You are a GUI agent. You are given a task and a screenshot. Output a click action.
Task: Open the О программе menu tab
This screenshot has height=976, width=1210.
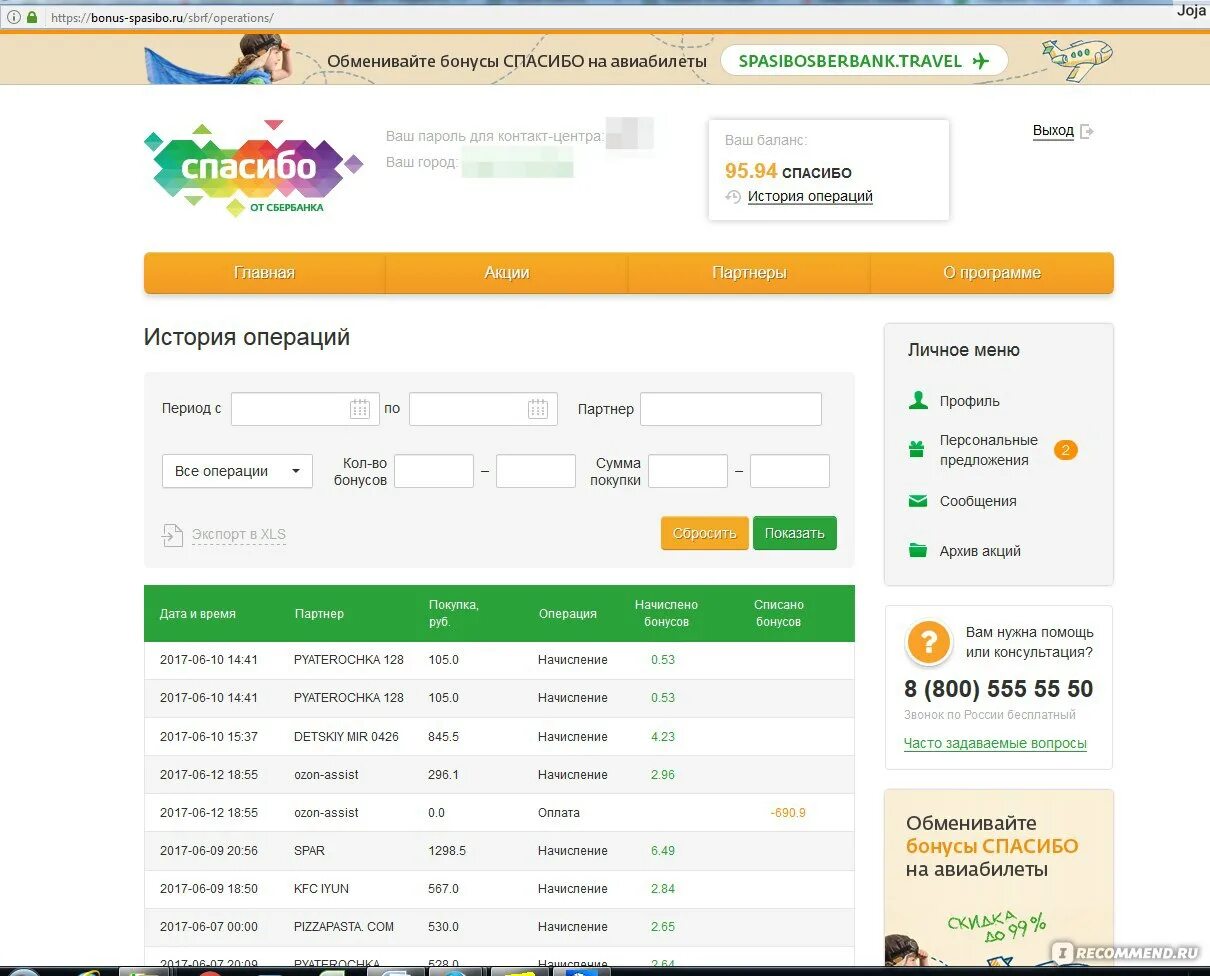(x=992, y=273)
